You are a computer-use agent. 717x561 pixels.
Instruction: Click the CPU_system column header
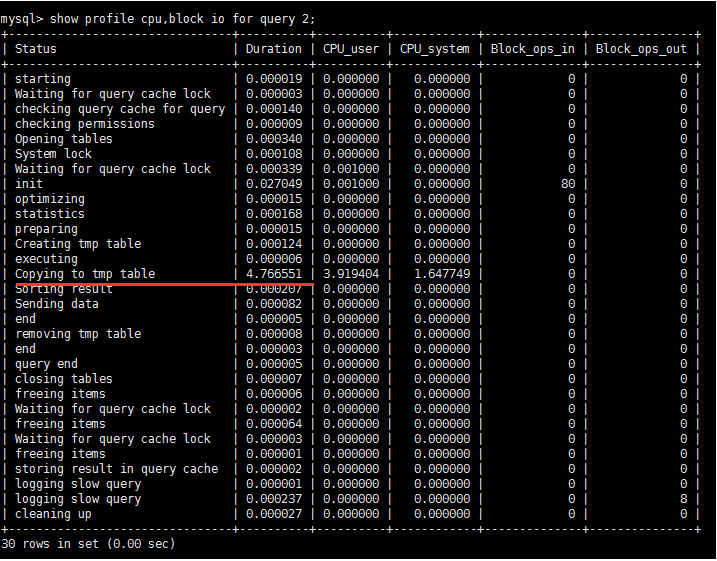coord(434,49)
